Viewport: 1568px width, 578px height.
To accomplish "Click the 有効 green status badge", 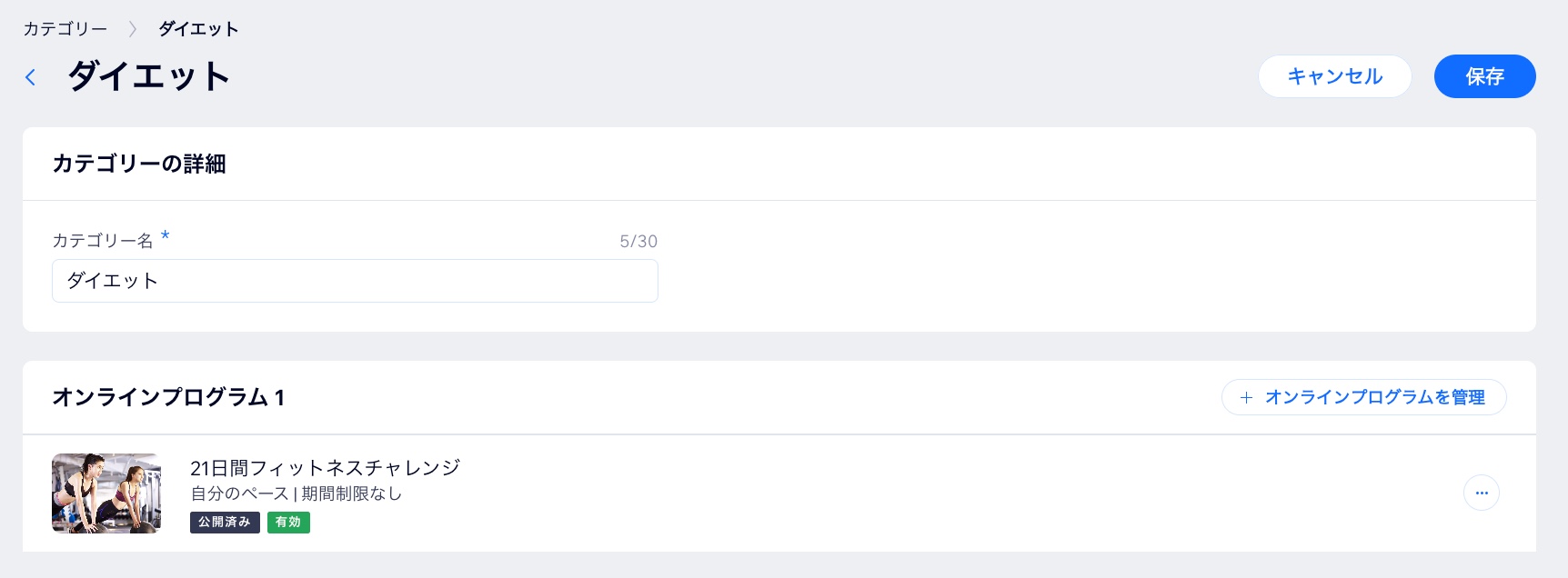I will pos(288,522).
